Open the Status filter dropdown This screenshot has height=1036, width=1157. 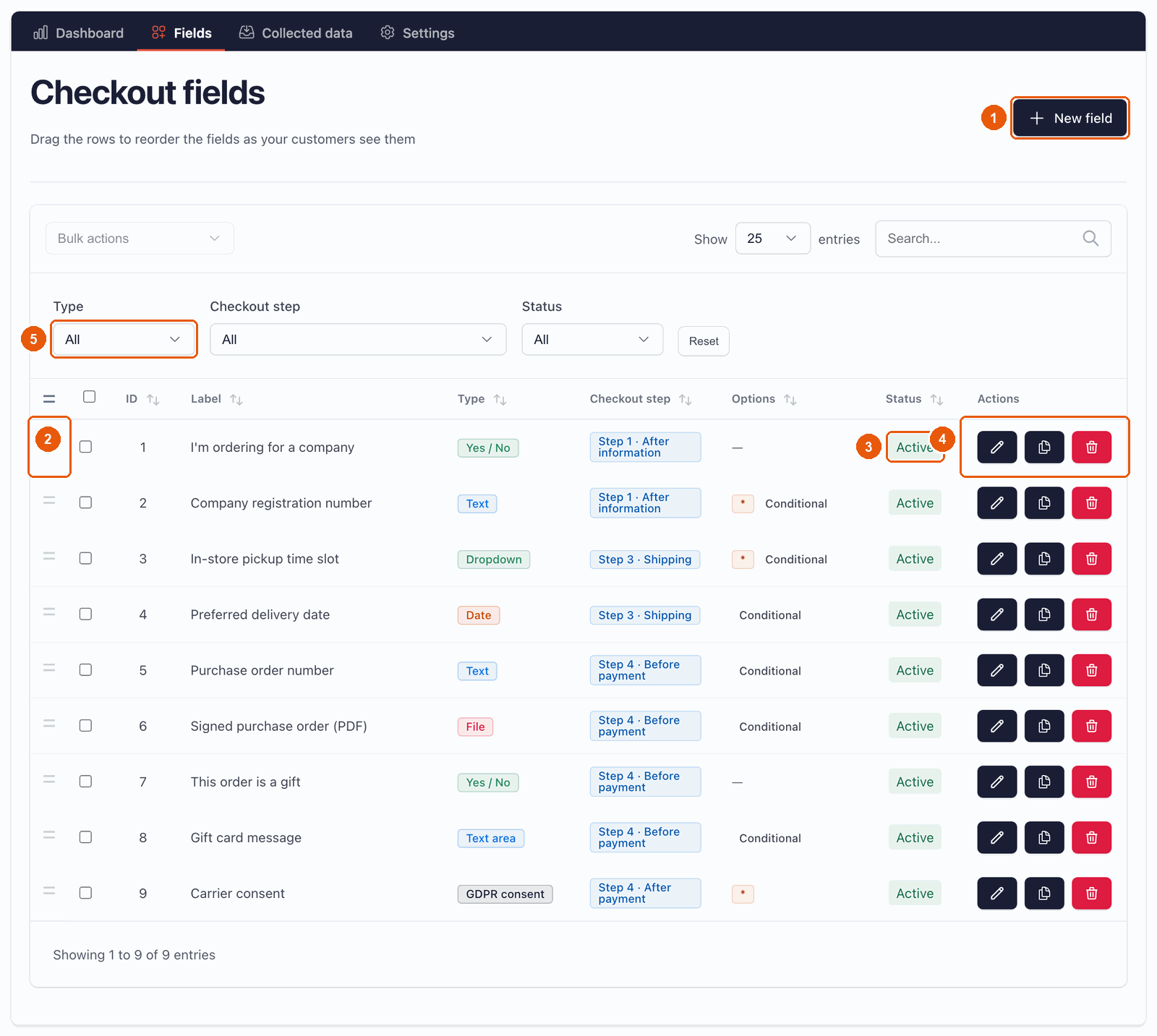click(x=592, y=339)
